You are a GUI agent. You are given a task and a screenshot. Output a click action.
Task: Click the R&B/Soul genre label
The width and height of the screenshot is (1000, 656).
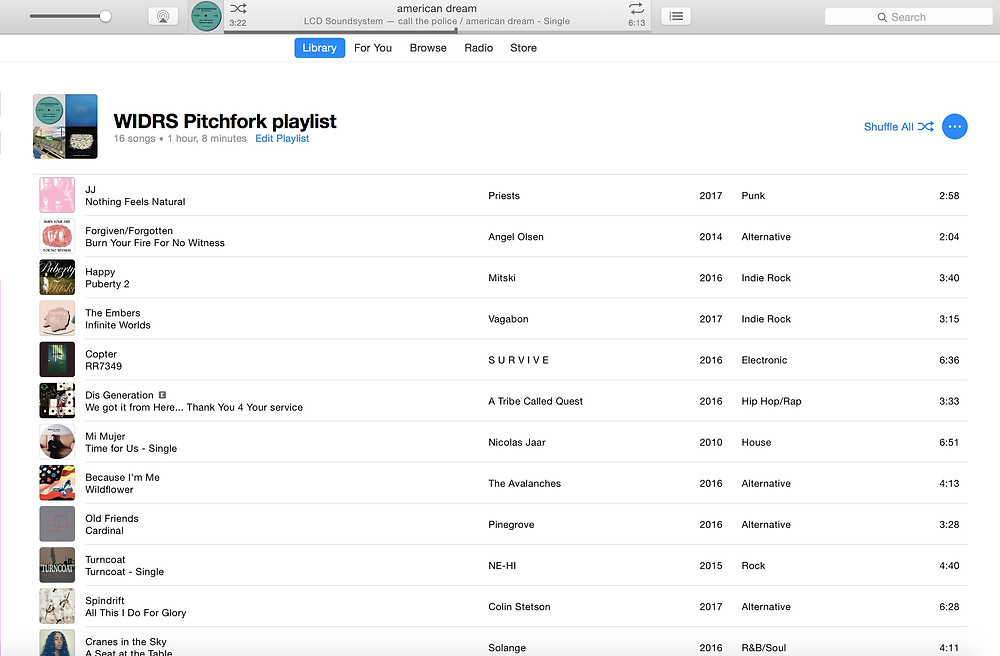tap(763, 648)
